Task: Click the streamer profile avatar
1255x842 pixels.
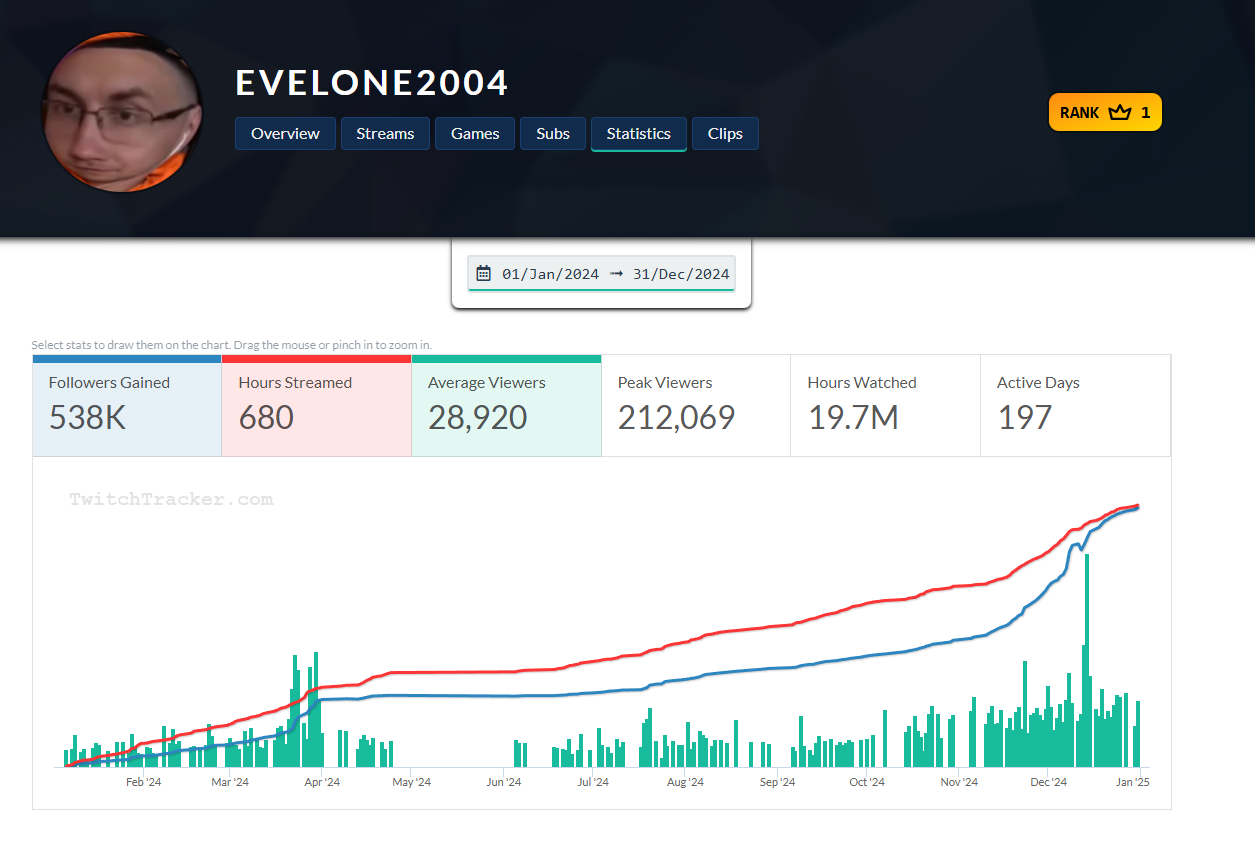Action: click(x=121, y=112)
